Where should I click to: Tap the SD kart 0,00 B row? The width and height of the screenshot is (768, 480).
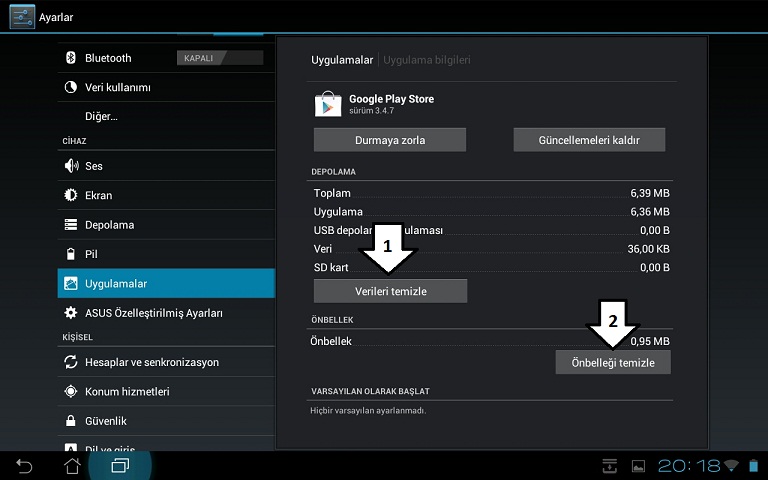[491, 267]
